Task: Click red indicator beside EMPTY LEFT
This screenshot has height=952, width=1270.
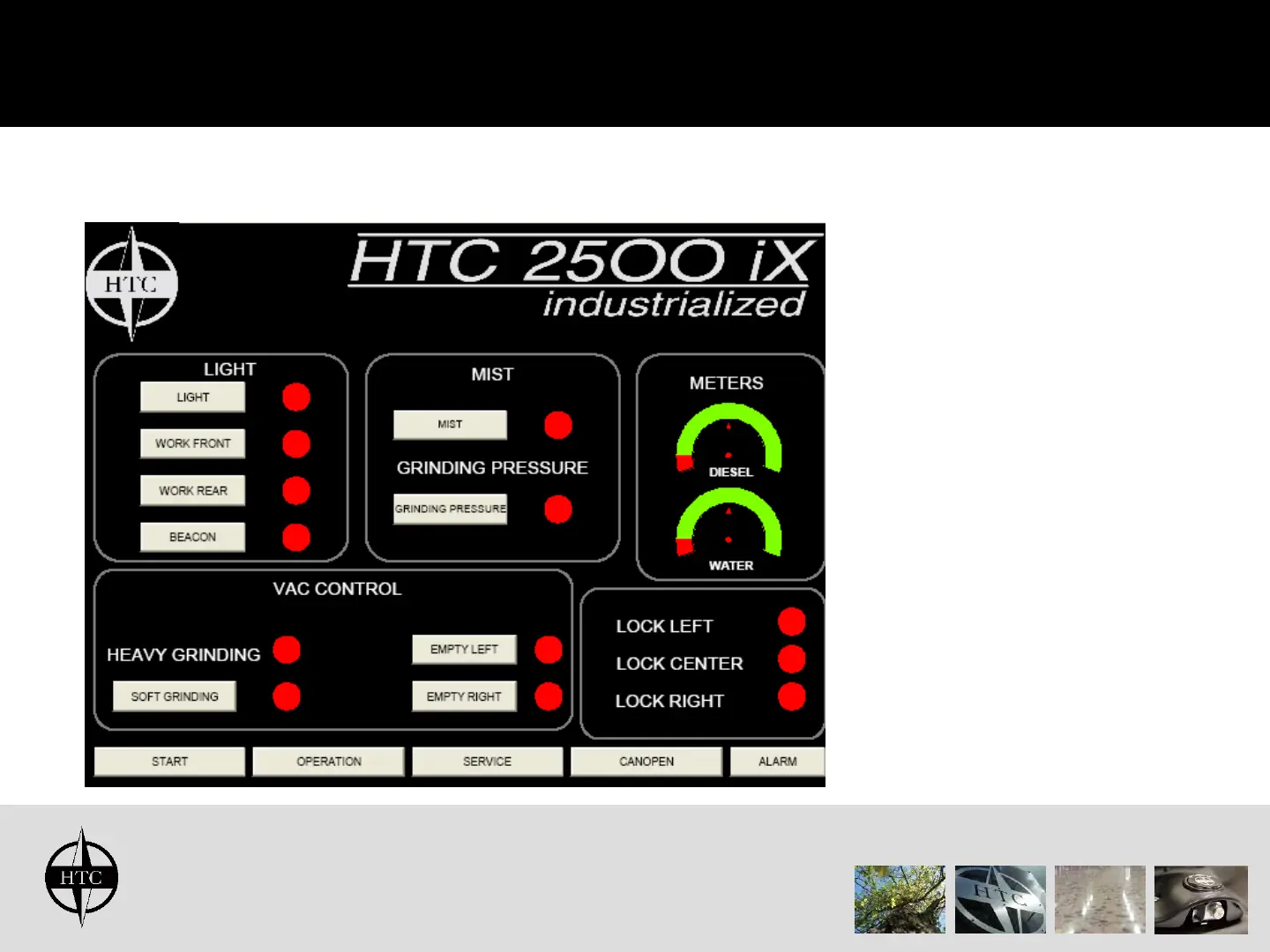Action: [x=549, y=650]
